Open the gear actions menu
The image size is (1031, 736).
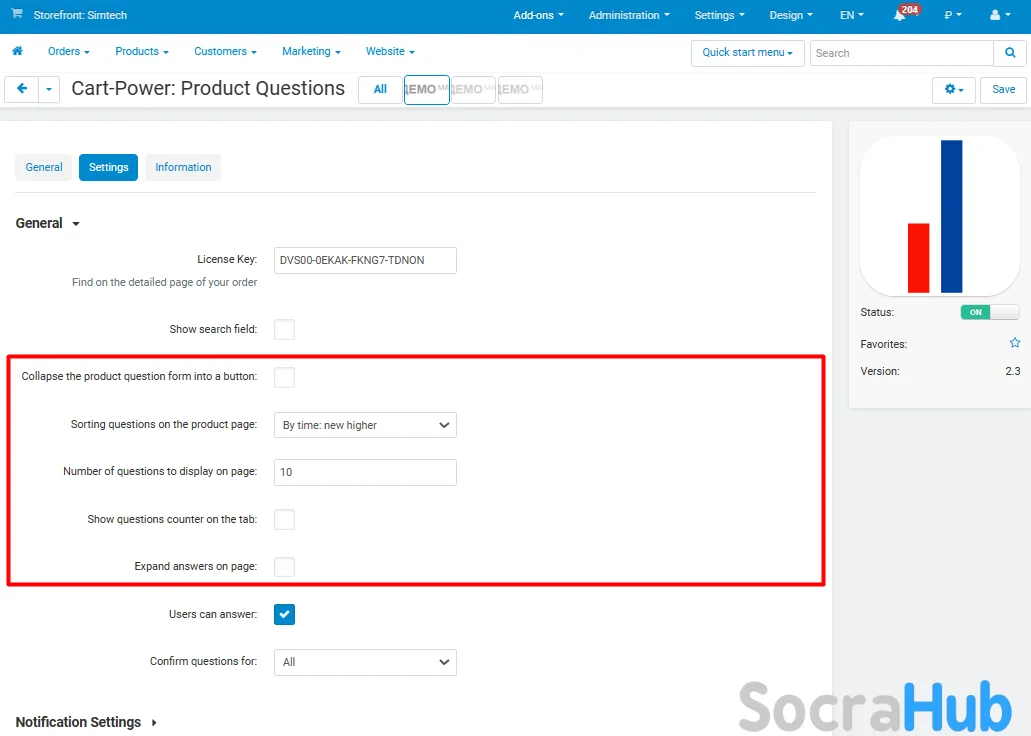pos(953,89)
